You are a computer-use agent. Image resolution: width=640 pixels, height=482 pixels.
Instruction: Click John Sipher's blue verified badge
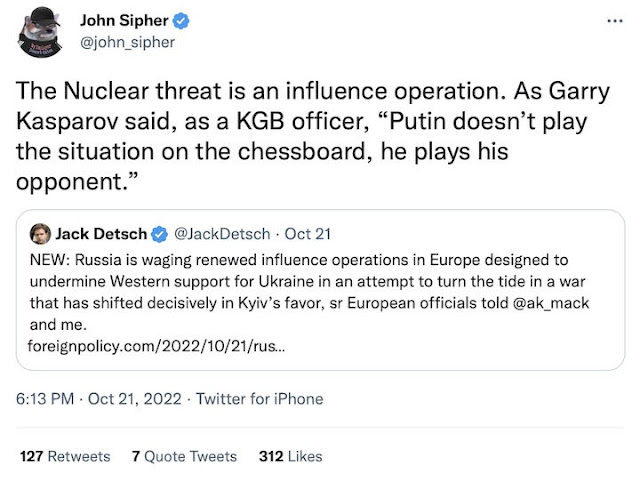point(185,20)
